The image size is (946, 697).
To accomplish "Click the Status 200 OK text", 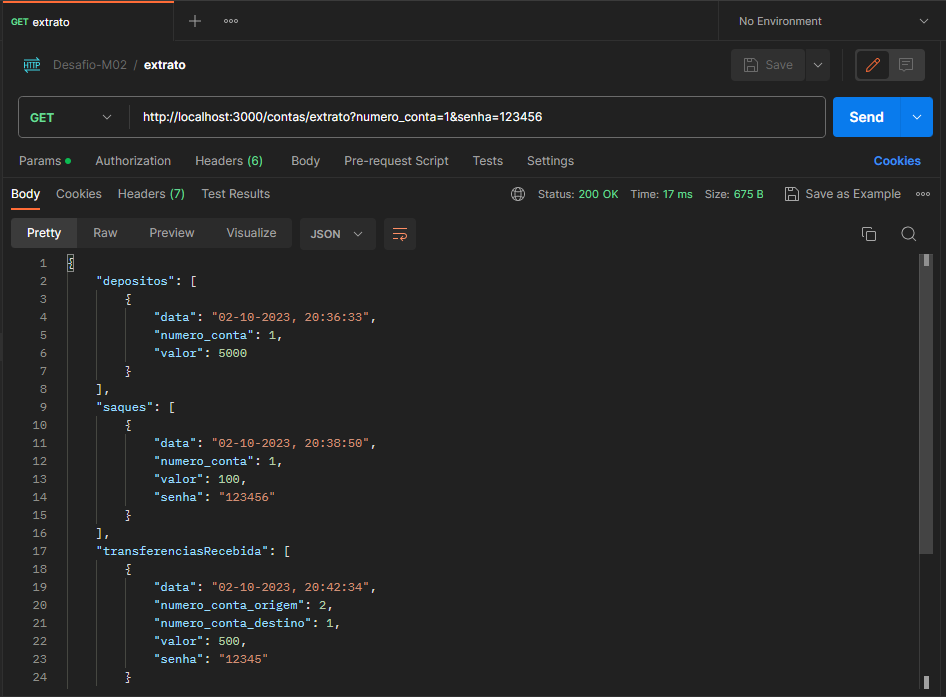I will point(577,194).
